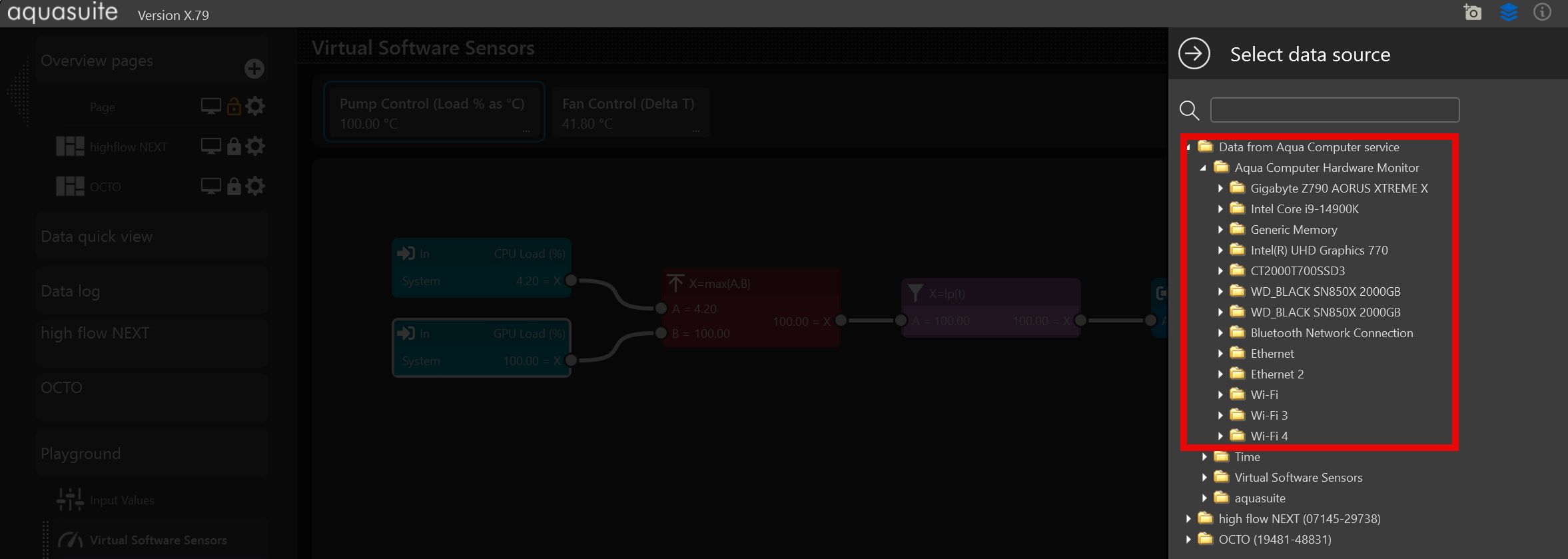Viewport: 1568px width, 559px height.
Task: Expand the Bluetooth Network Connection node
Action: (x=1220, y=333)
